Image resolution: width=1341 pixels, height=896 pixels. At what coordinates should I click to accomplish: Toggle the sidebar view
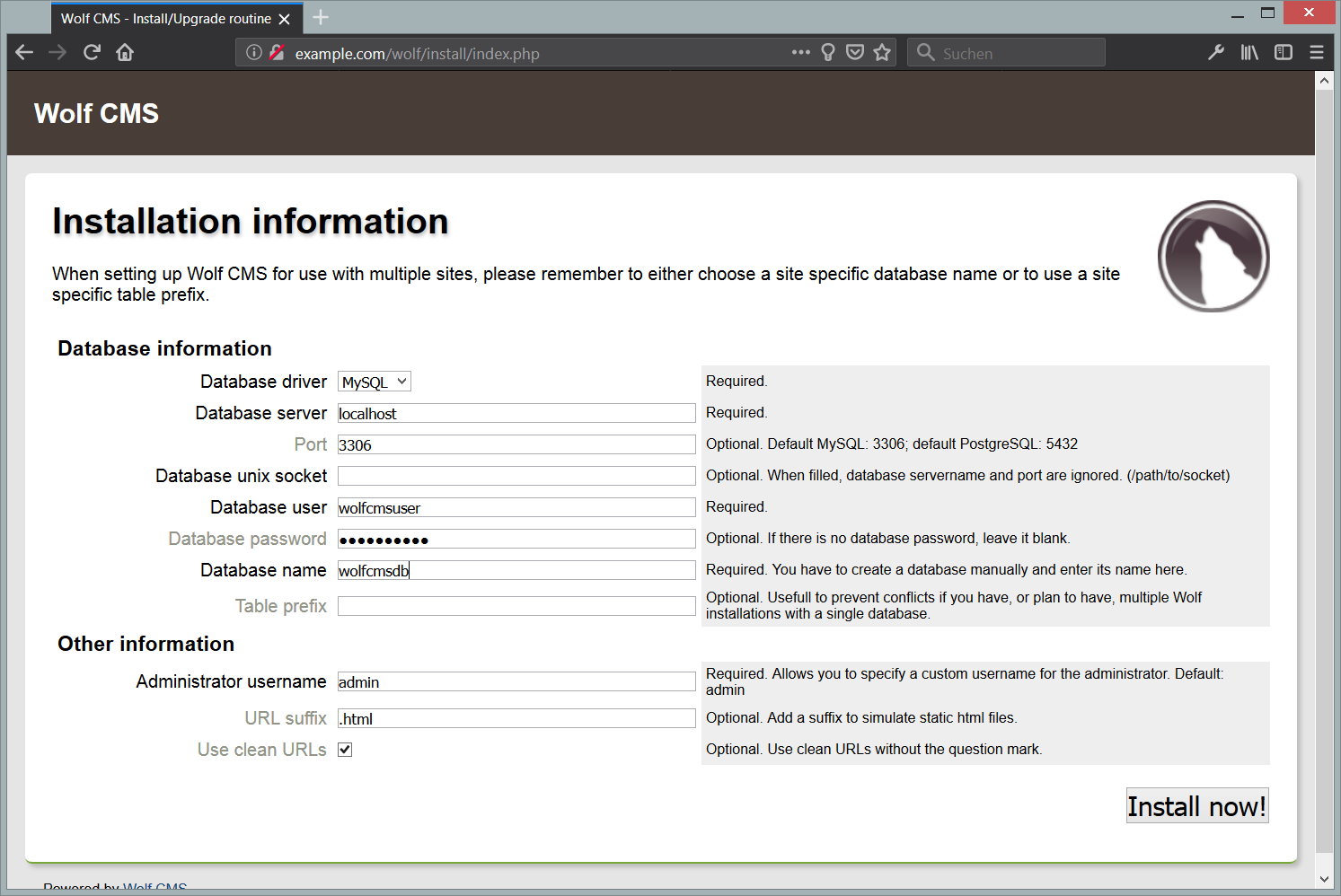coord(1284,52)
